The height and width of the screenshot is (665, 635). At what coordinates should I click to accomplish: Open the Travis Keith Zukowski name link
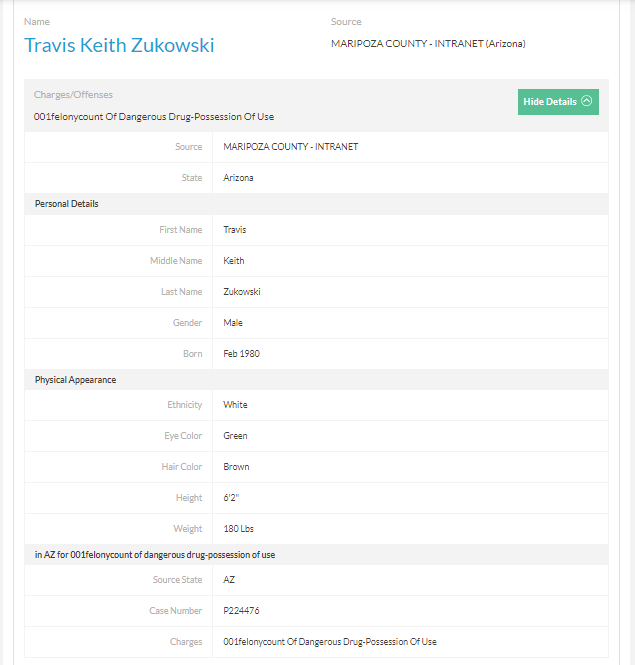(119, 45)
